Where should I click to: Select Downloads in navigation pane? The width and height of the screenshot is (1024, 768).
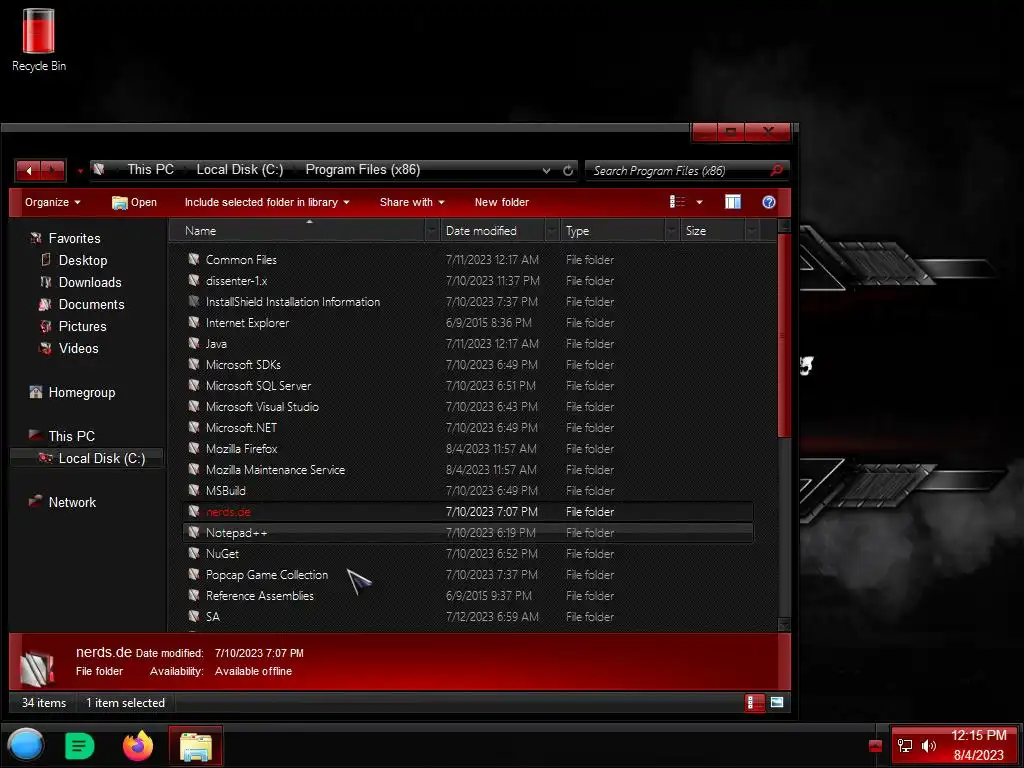pyautogui.click(x=90, y=283)
